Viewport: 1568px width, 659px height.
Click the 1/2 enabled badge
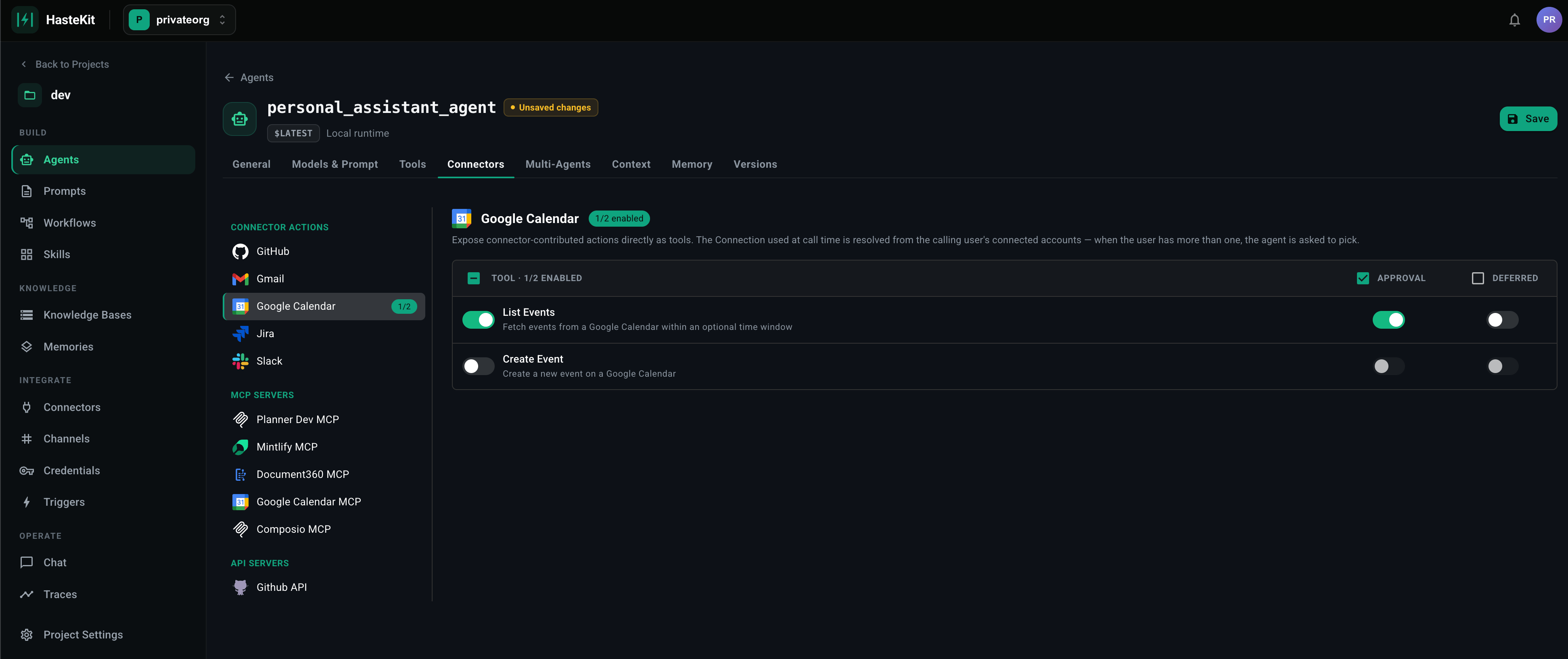[619, 219]
